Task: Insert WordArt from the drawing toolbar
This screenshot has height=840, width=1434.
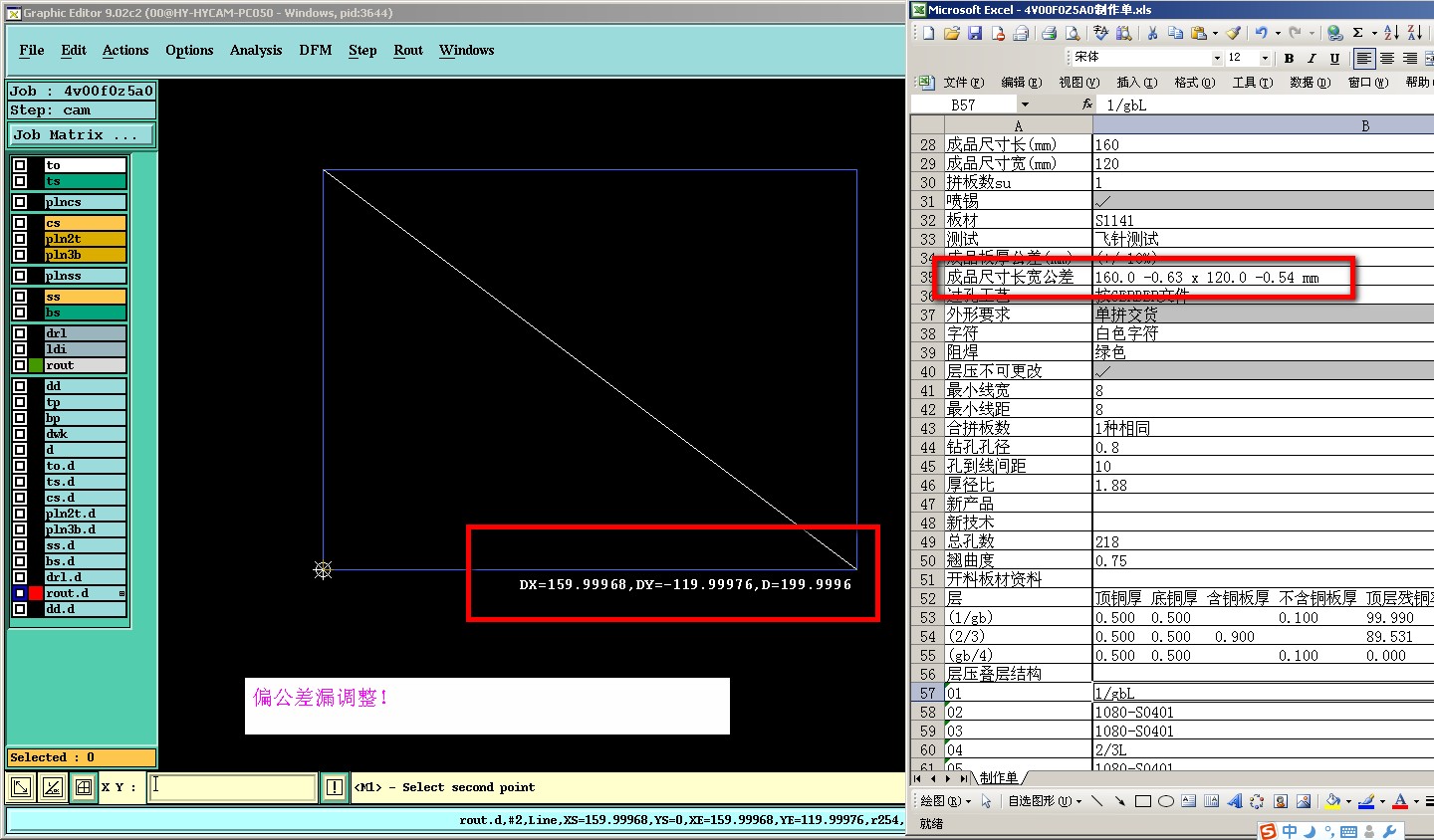Action: [1235, 800]
